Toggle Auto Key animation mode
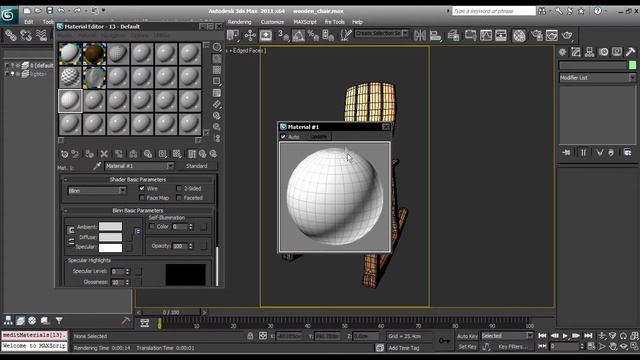640x360 pixels. click(467, 336)
